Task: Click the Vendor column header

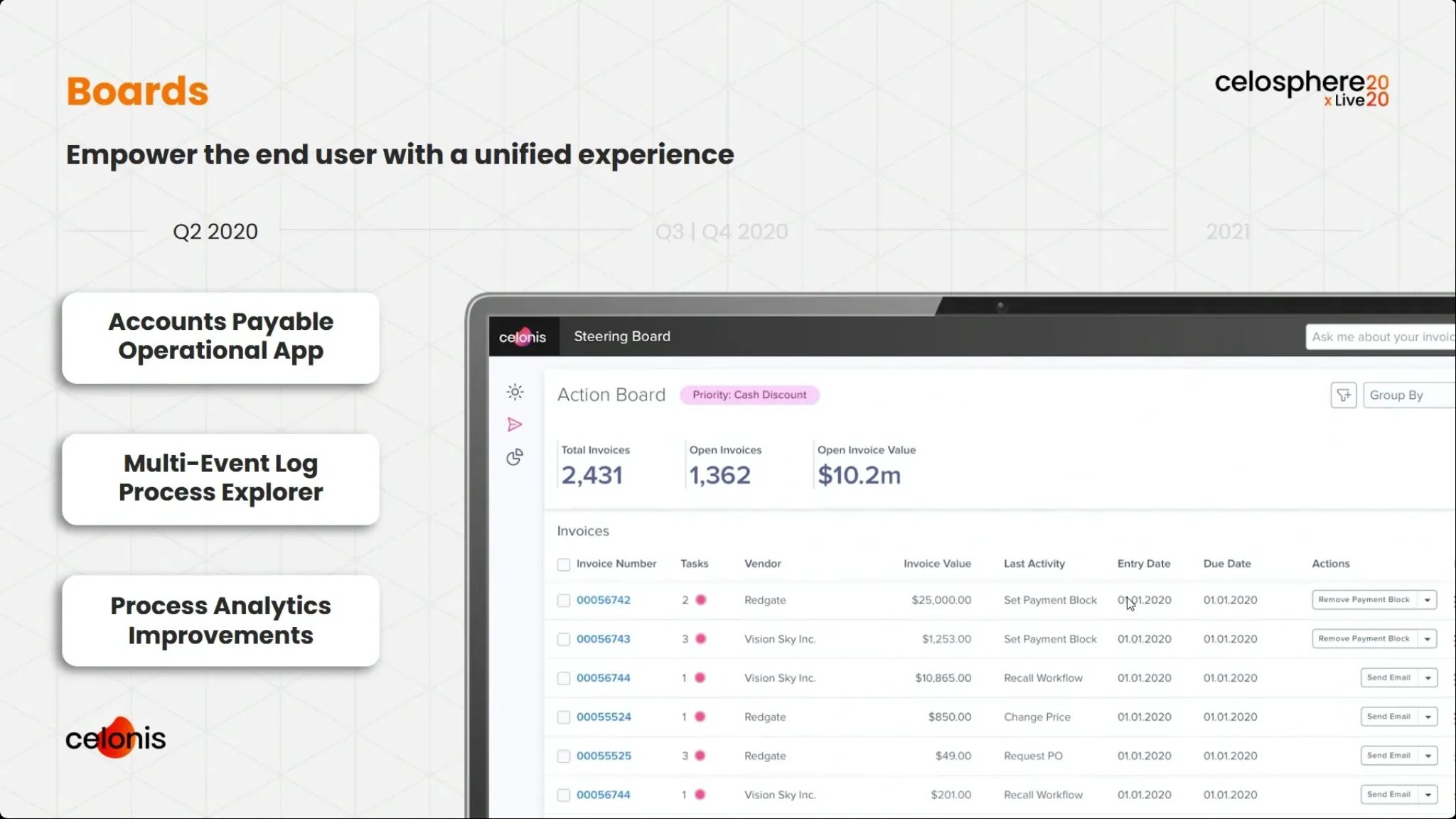Action: 763,564
